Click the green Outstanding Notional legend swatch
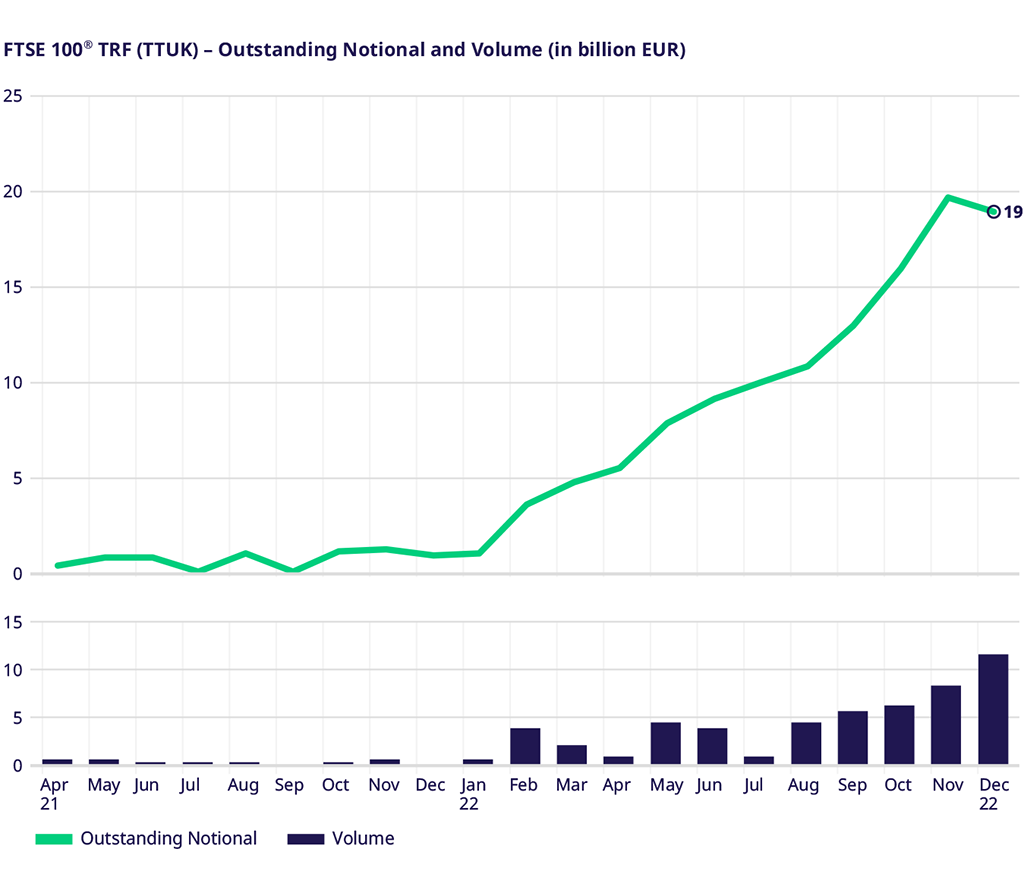This screenshot has width=1024, height=896. pos(54,839)
